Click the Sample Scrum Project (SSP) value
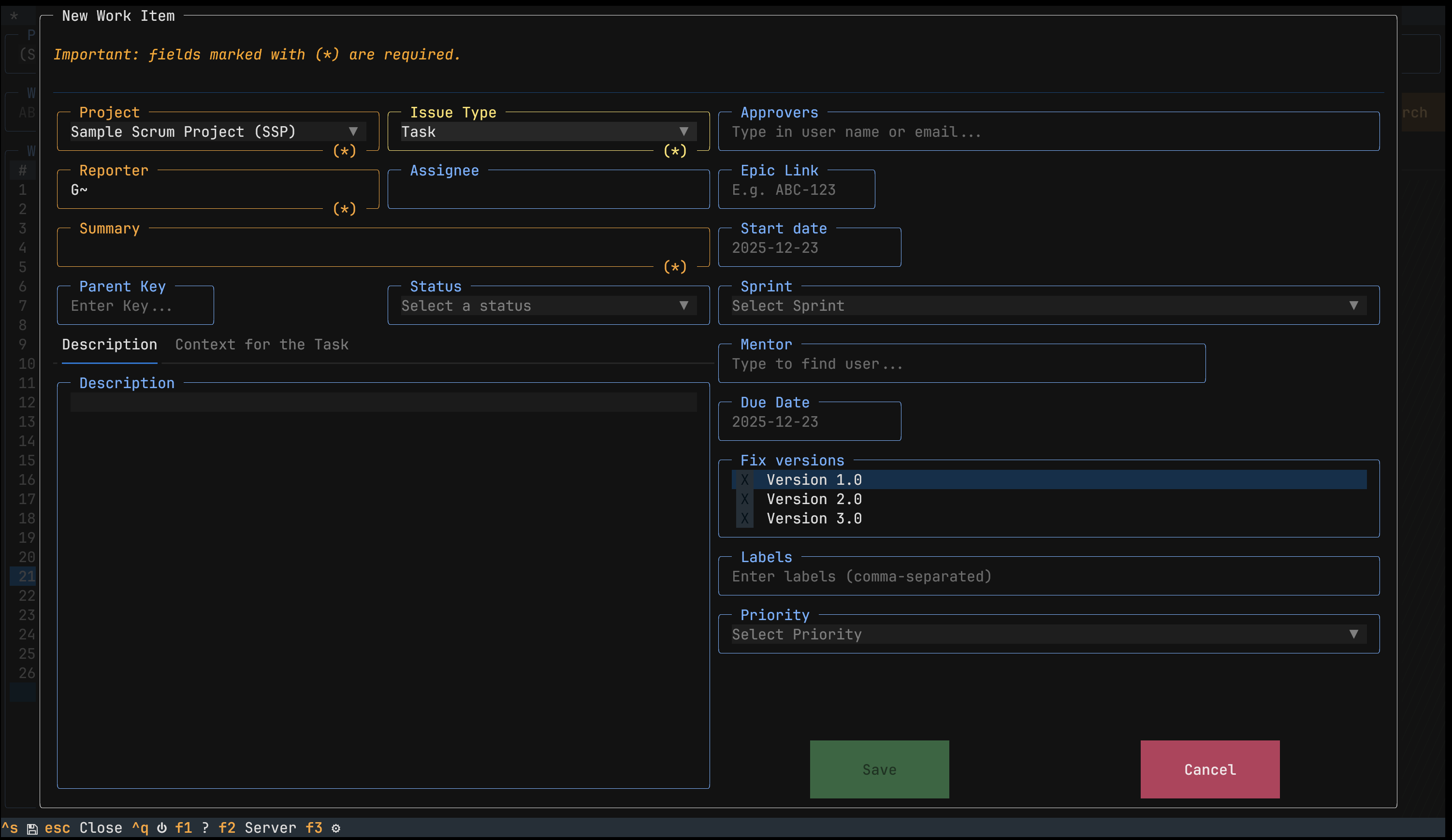The width and height of the screenshot is (1452, 840). click(183, 132)
